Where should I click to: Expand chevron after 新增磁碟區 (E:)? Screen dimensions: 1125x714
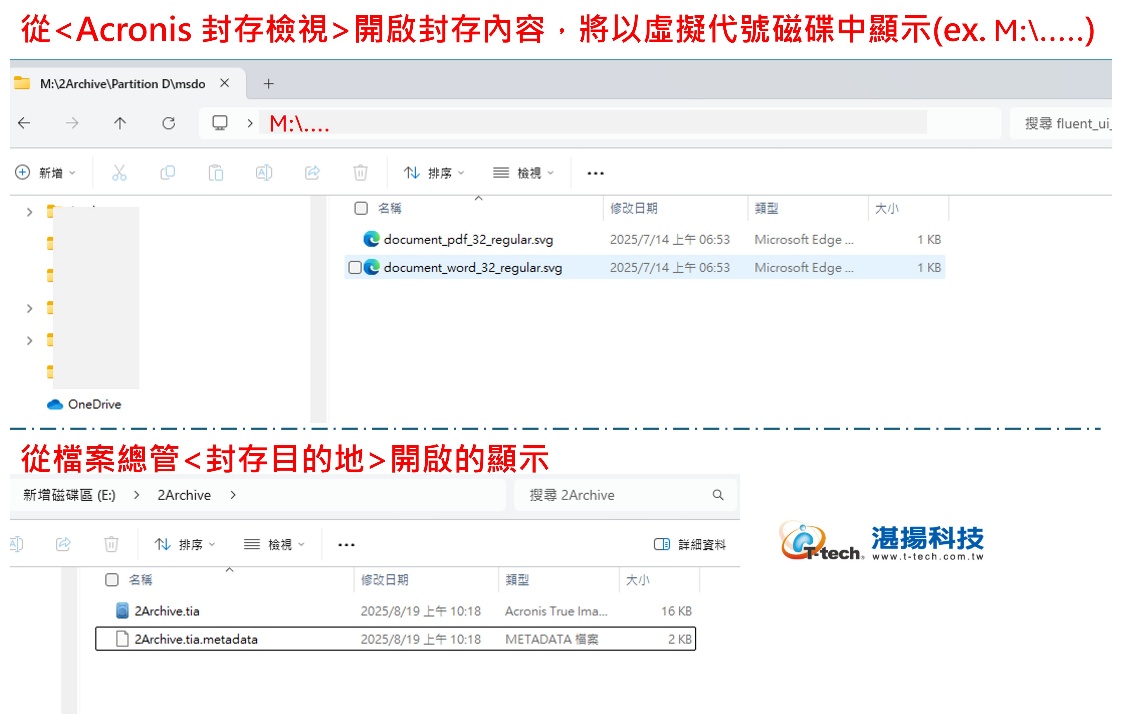pyautogui.click(x=136, y=495)
